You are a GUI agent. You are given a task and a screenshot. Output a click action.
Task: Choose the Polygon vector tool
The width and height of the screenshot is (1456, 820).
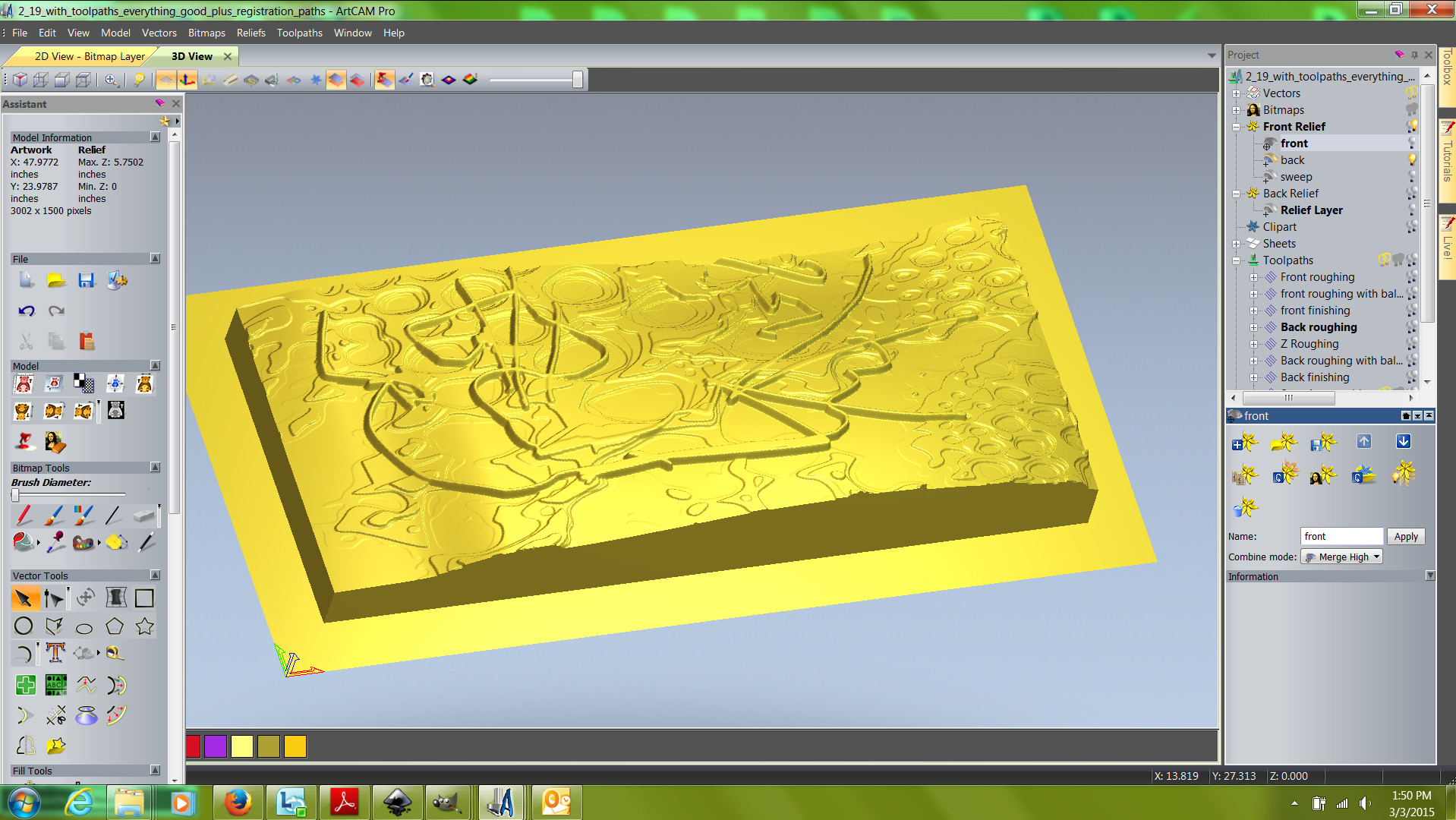(115, 626)
